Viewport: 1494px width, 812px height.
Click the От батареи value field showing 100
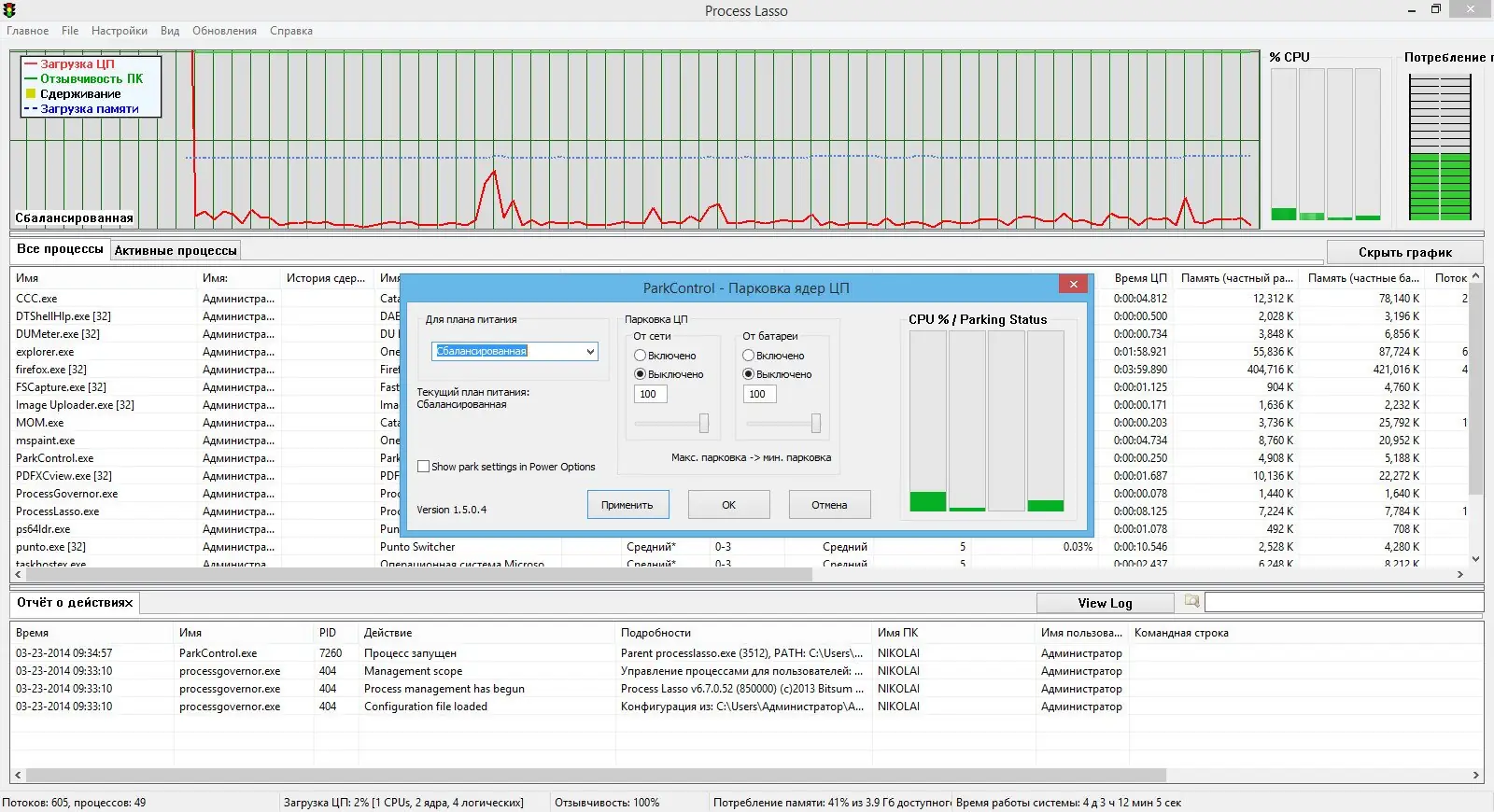point(759,394)
